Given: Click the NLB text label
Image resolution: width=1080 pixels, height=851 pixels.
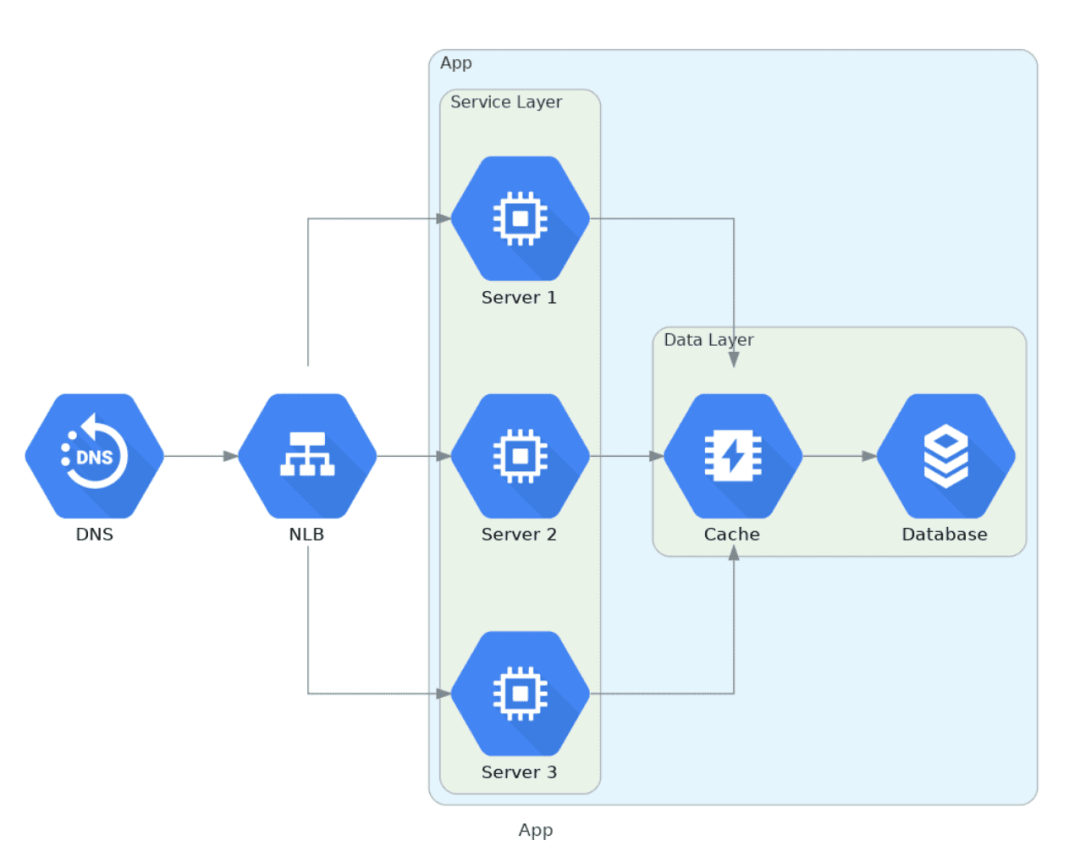Looking at the screenshot, I should 307,534.
